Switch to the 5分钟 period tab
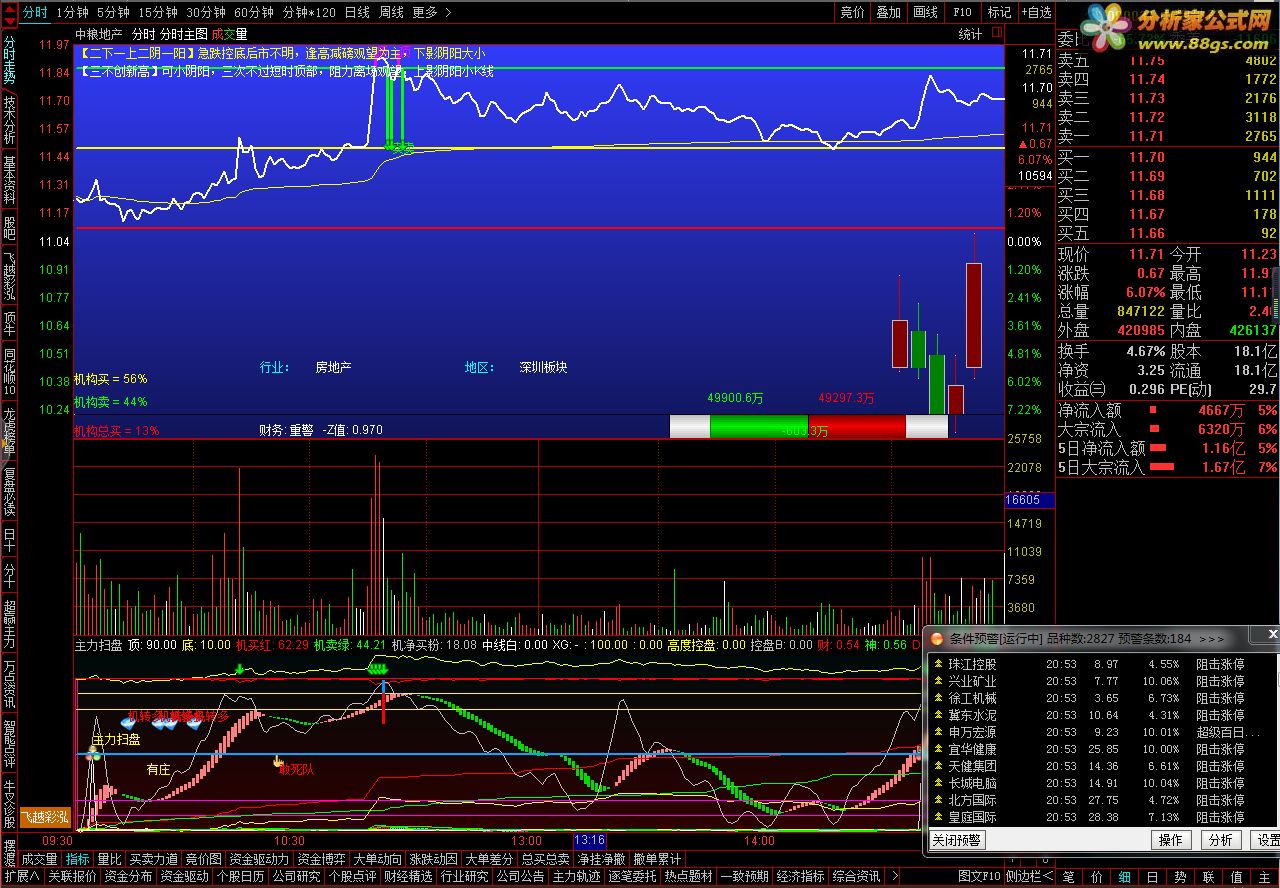1280x888 pixels. click(x=113, y=12)
